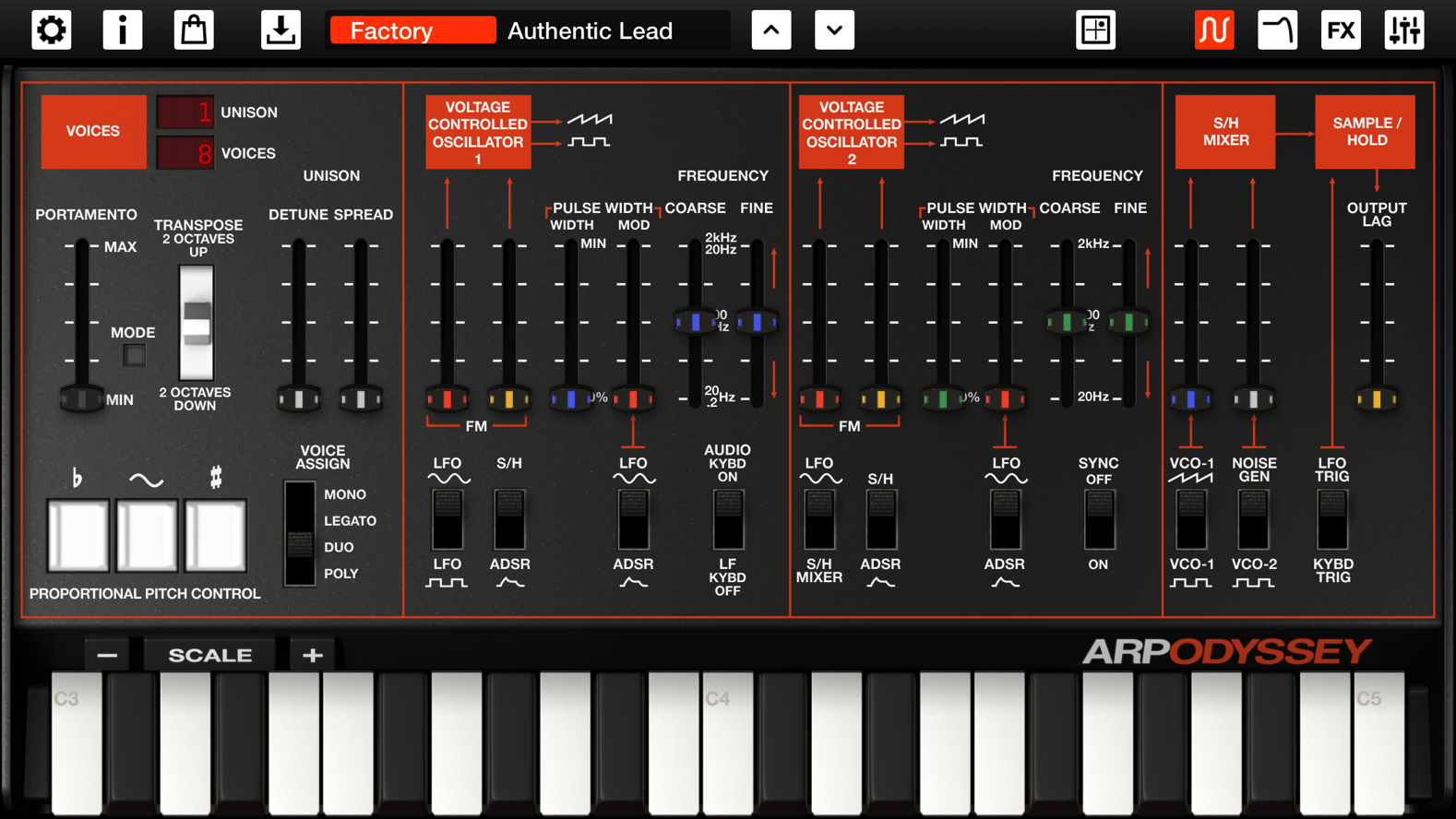Viewport: 1456px width, 819px height.
Task: Click Voltage Controlled Oscillator 2 block
Action: (851, 131)
